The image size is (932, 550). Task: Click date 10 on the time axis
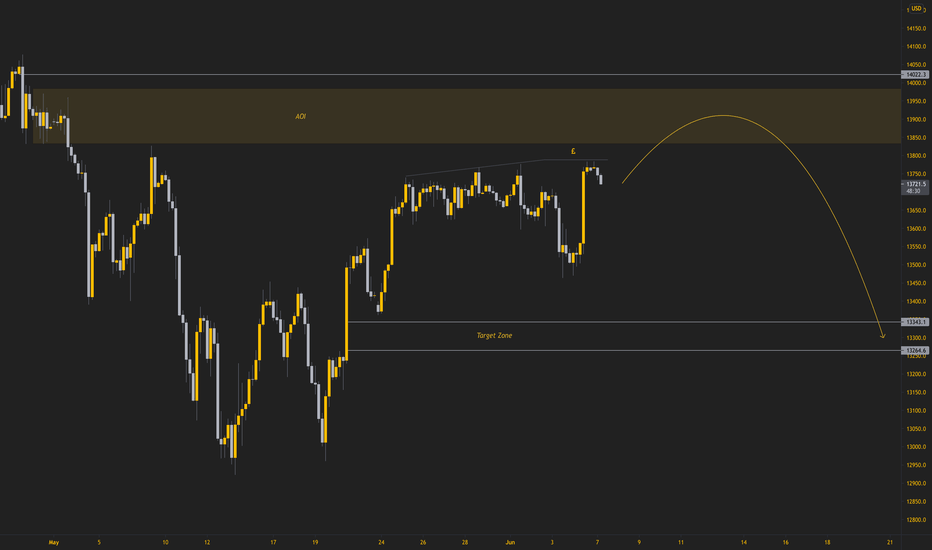(x=165, y=542)
